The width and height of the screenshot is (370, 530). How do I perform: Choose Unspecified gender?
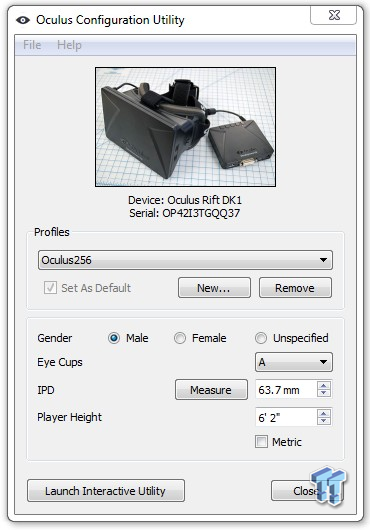(261, 338)
